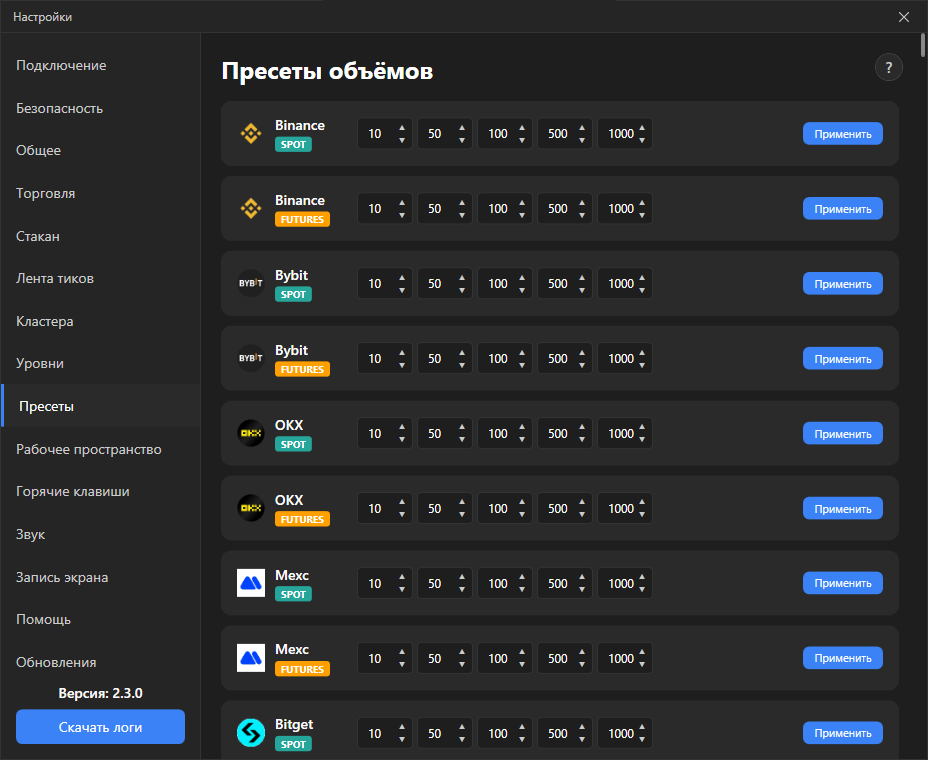Open the Стакан settings section
The image size is (928, 760).
pos(38,236)
